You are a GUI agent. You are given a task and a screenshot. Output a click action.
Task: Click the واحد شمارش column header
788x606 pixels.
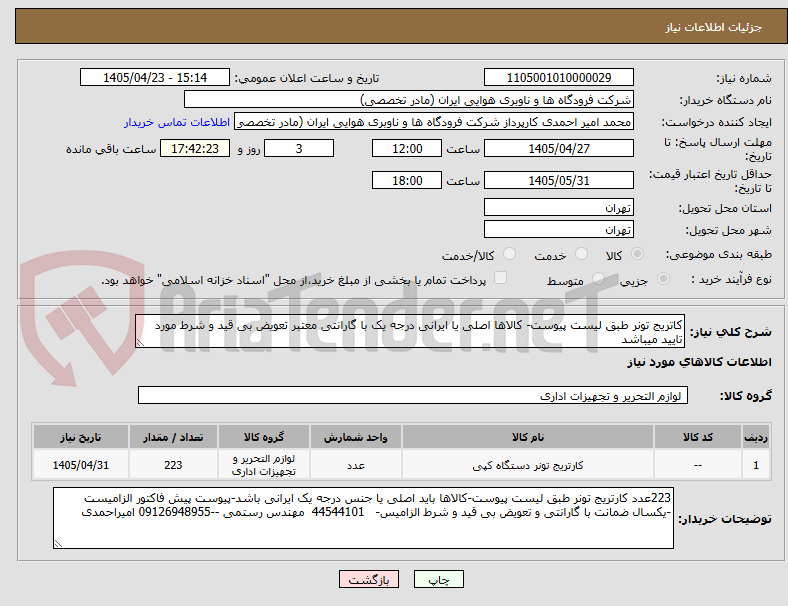(x=356, y=437)
